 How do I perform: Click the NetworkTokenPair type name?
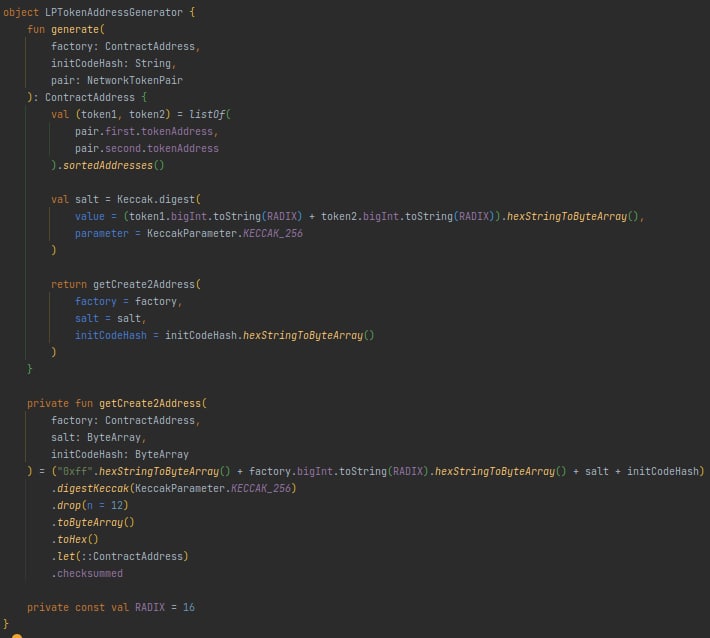[x=135, y=80]
